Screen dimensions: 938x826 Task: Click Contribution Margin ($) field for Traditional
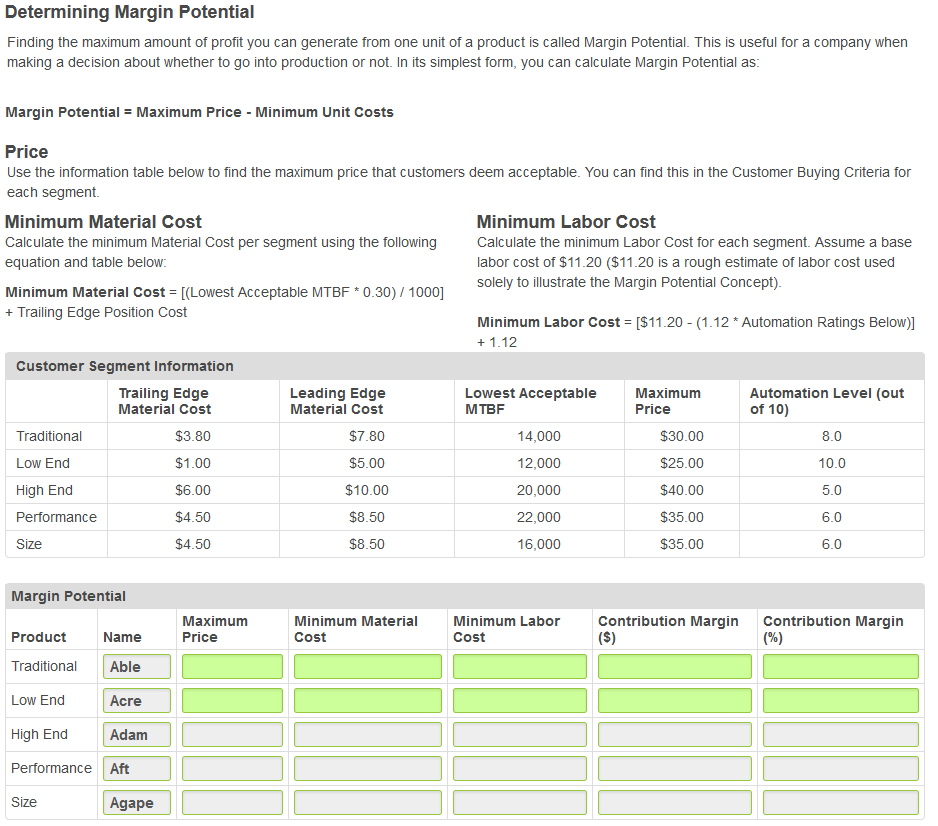tap(674, 666)
